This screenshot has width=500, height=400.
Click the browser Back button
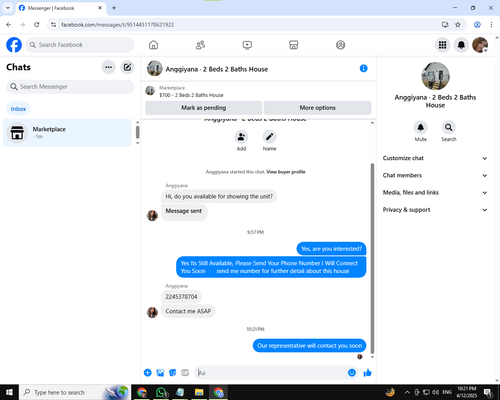(x=9, y=25)
